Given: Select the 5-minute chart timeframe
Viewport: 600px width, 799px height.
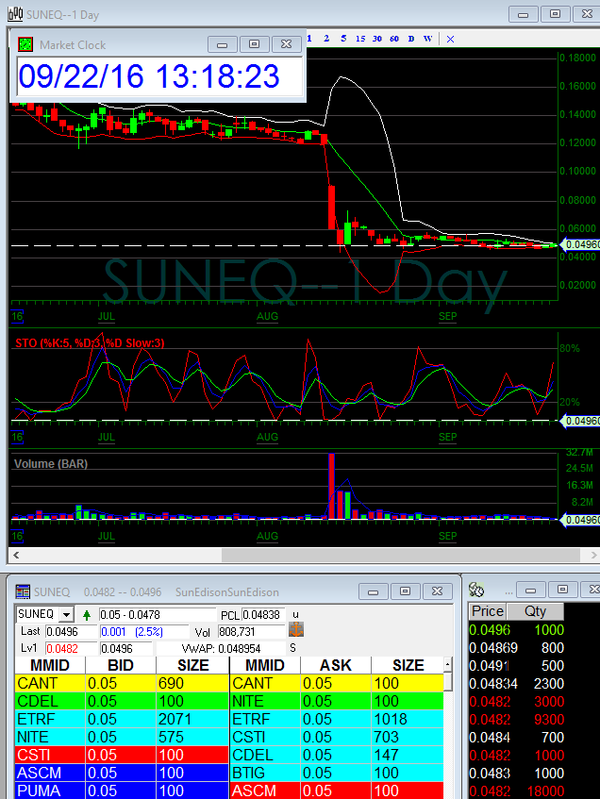Looking at the screenshot, I should coord(343,38).
